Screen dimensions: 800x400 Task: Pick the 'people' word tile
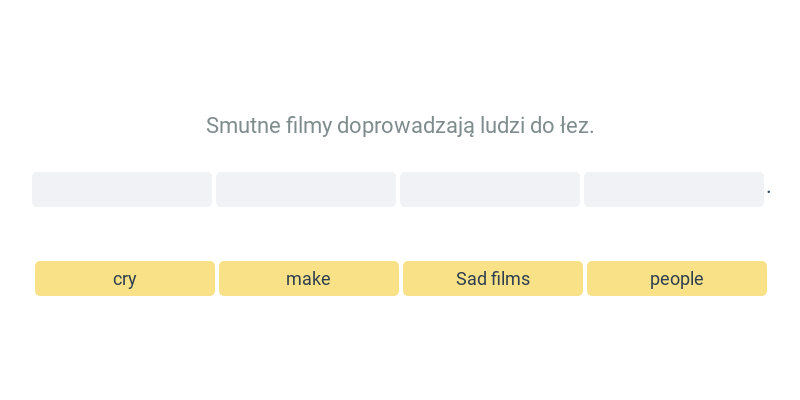[677, 279]
